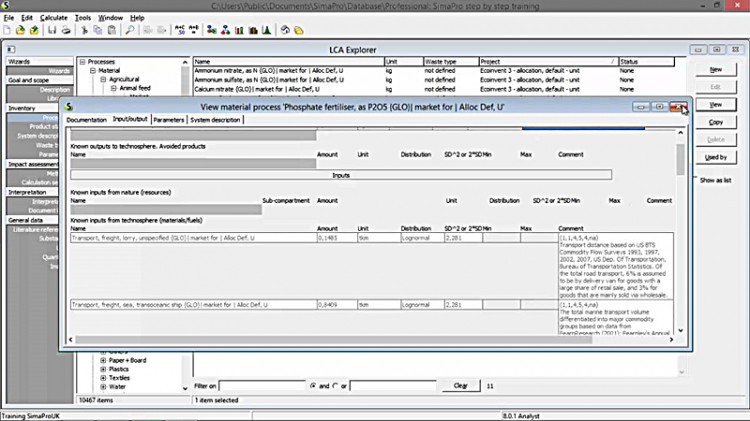Expand the Water tree node
This screenshot has width=750, height=421.
point(103,387)
